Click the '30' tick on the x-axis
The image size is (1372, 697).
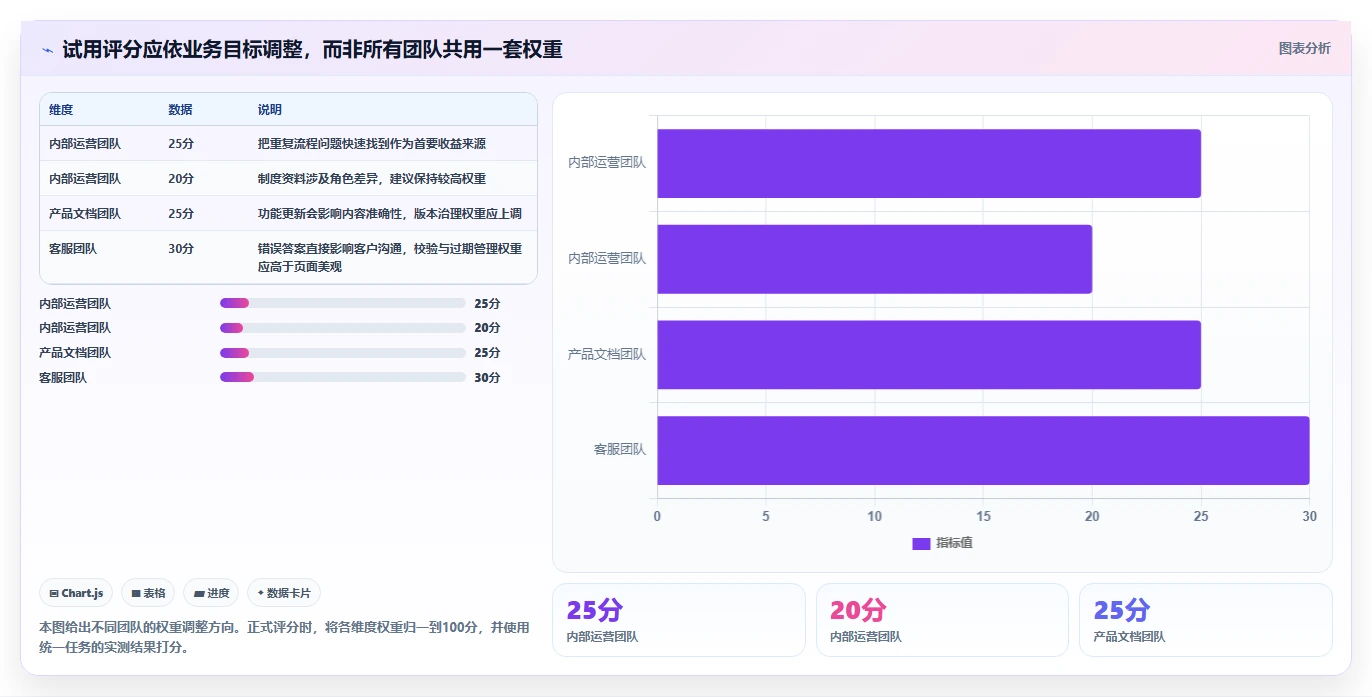pos(1309,516)
